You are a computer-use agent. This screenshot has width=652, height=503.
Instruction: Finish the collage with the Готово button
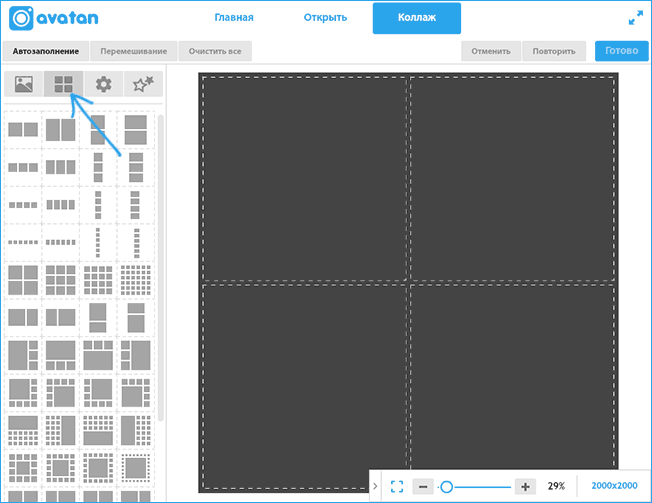pos(622,51)
